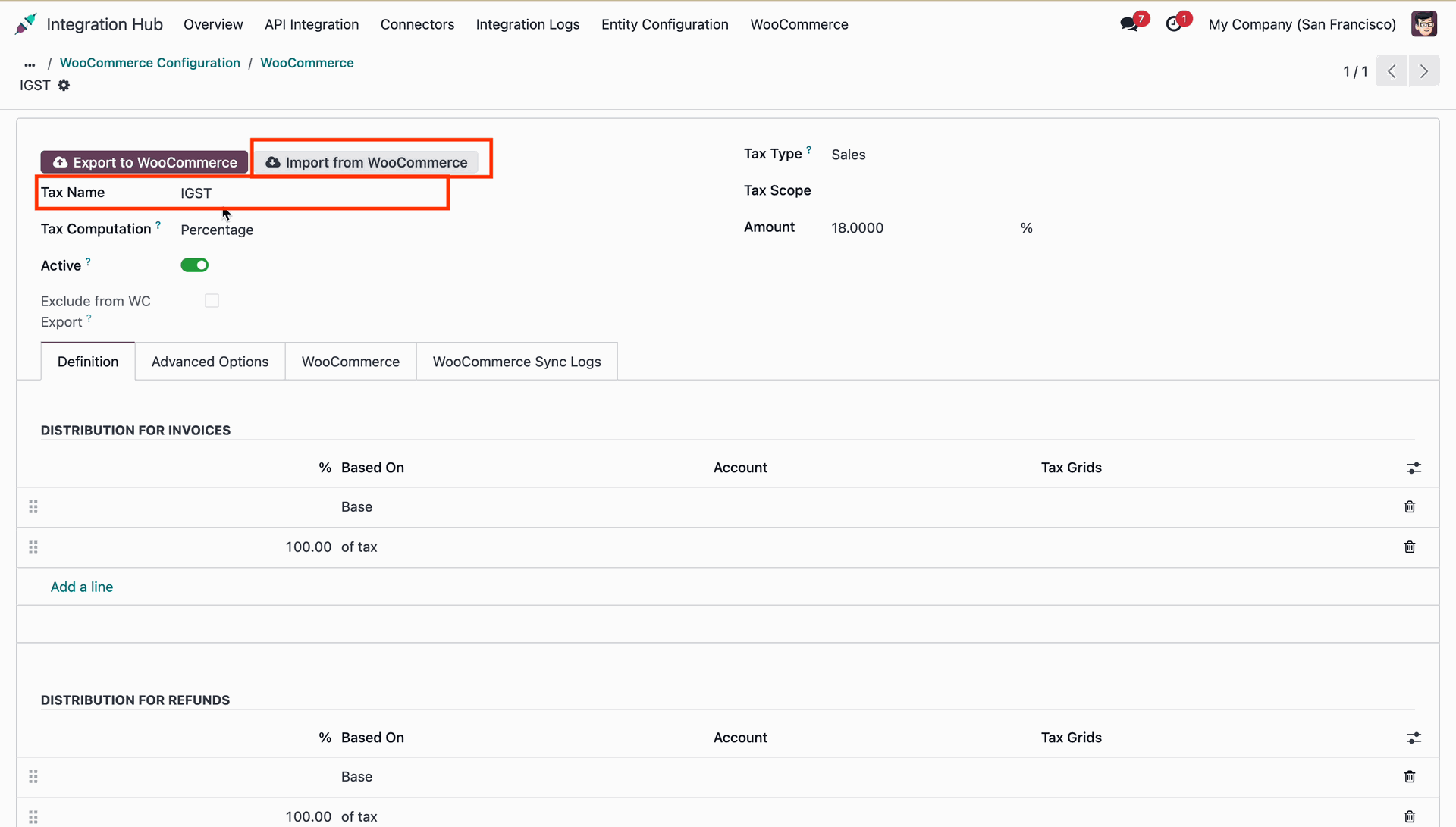Grab the invoice Base row drag handle
Viewport: 1456px width, 827px height.
click(x=33, y=507)
